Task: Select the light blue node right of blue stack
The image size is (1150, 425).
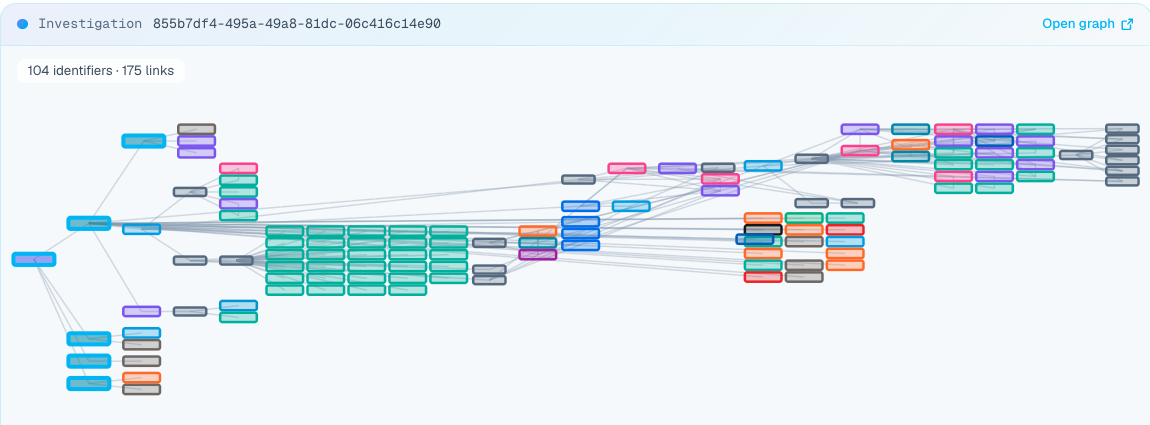Action: [631, 206]
